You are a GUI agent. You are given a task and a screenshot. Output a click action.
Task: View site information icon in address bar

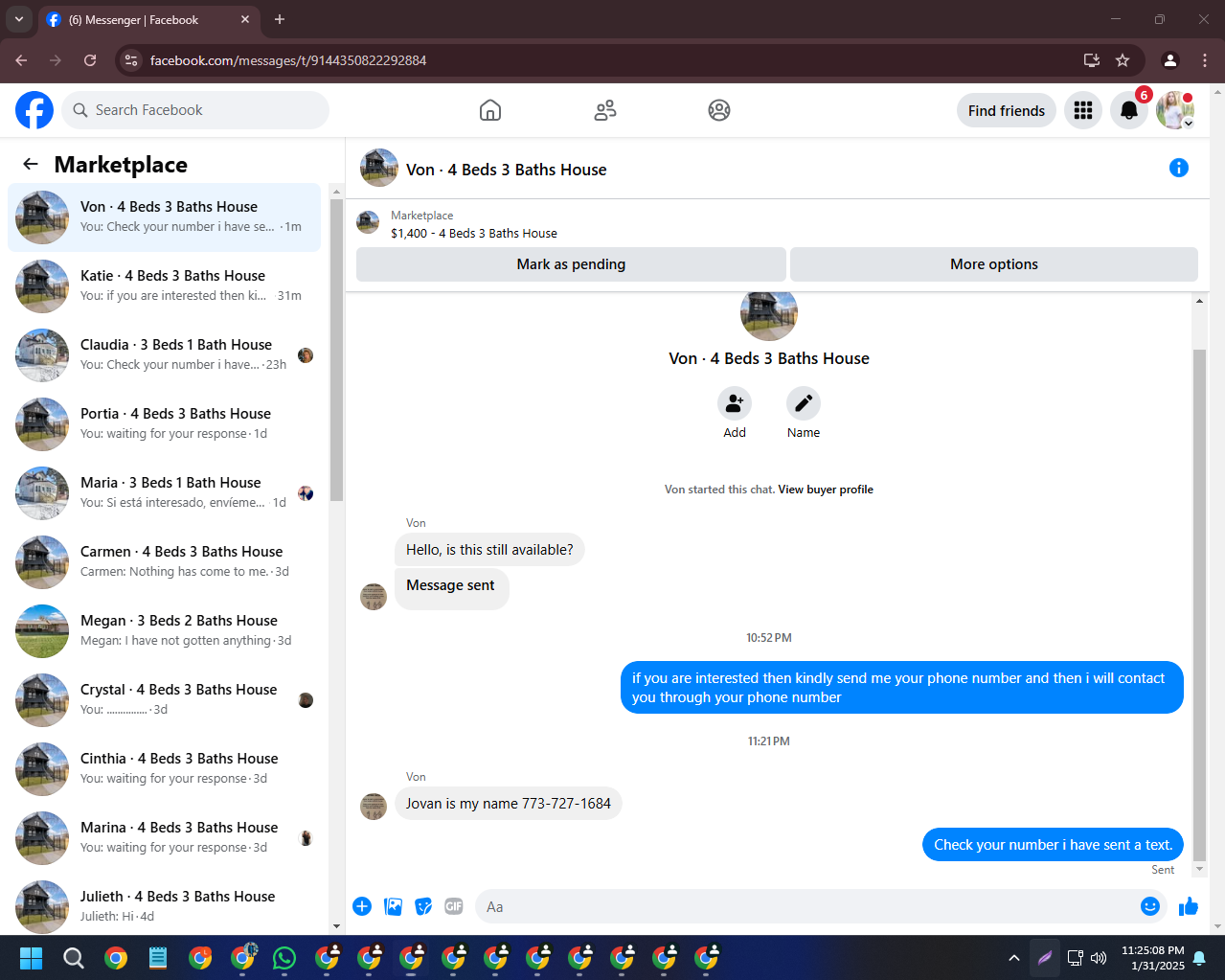132,60
